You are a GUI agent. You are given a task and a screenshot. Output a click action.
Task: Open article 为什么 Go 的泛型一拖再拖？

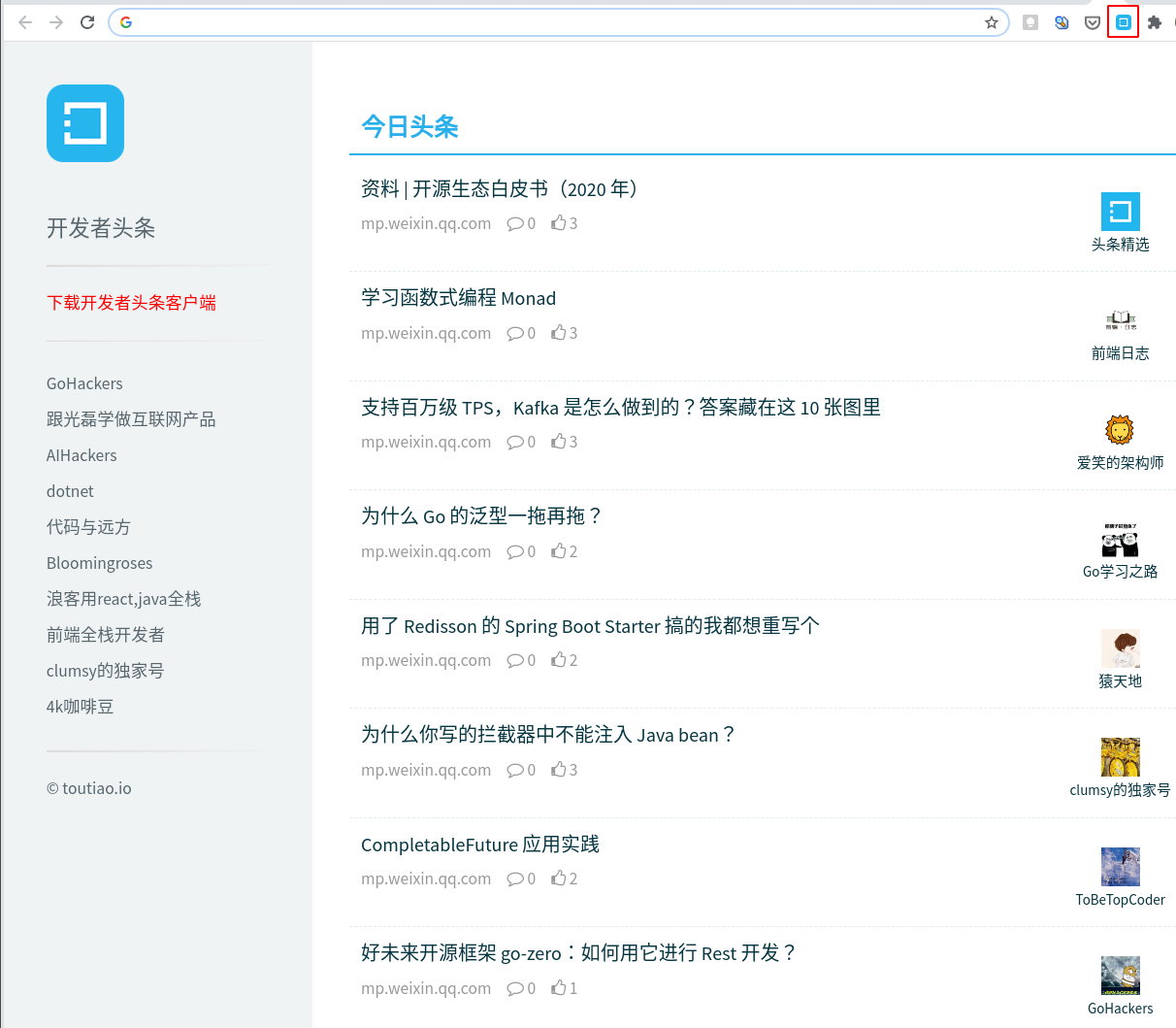click(x=482, y=516)
